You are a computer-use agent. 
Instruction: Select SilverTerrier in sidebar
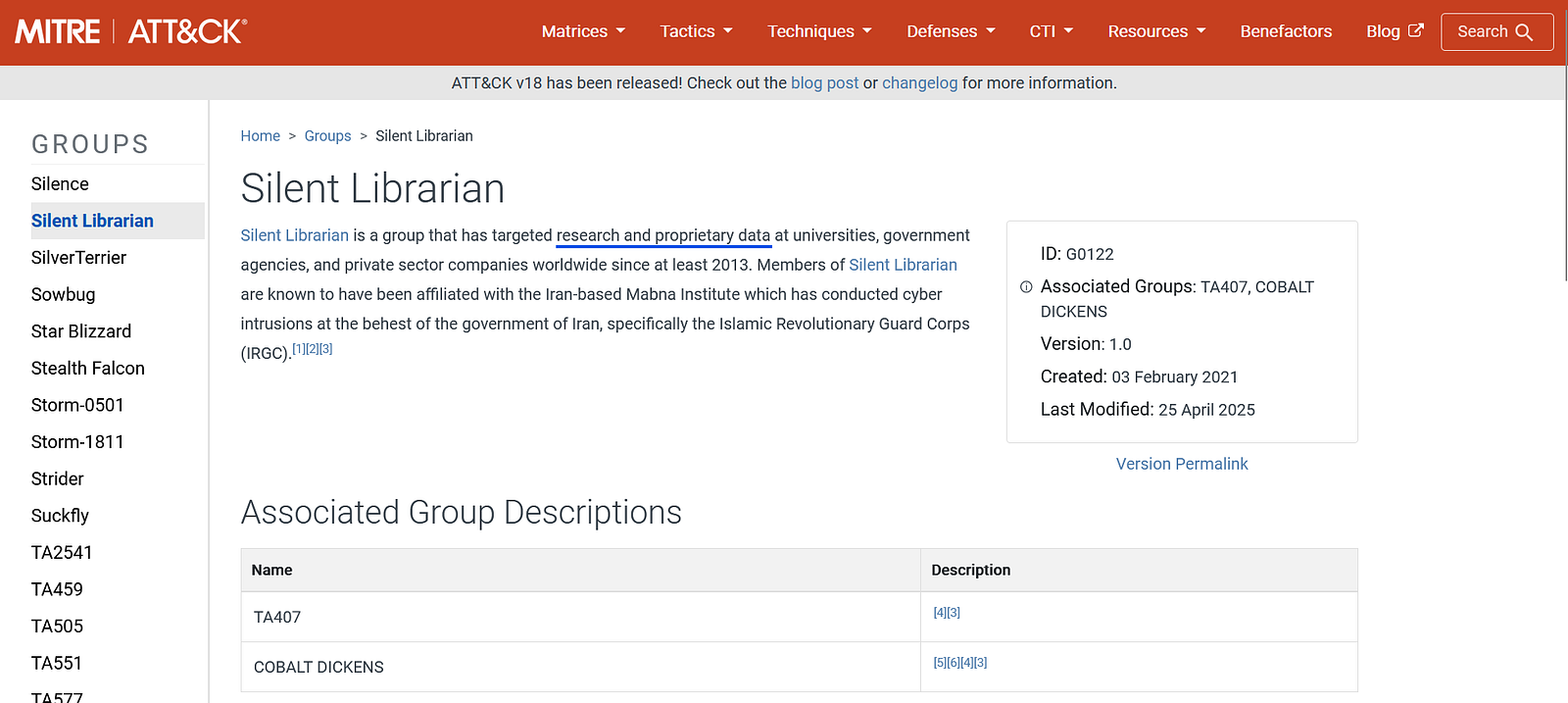point(78,258)
